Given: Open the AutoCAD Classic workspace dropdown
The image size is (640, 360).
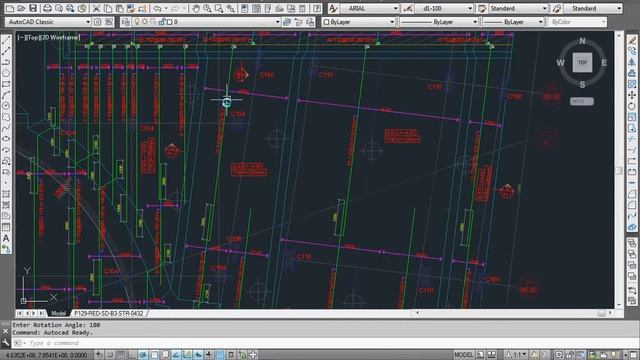Looking at the screenshot, I should (x=48, y=22).
